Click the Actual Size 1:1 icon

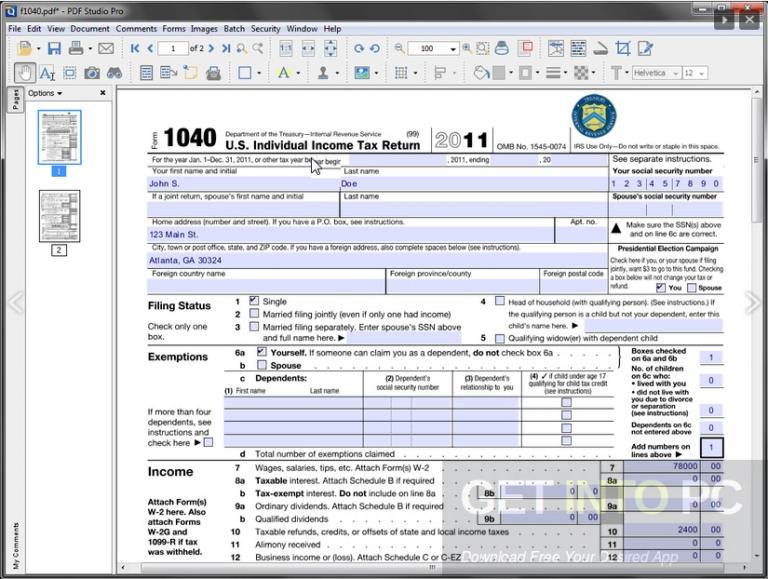click(x=286, y=48)
